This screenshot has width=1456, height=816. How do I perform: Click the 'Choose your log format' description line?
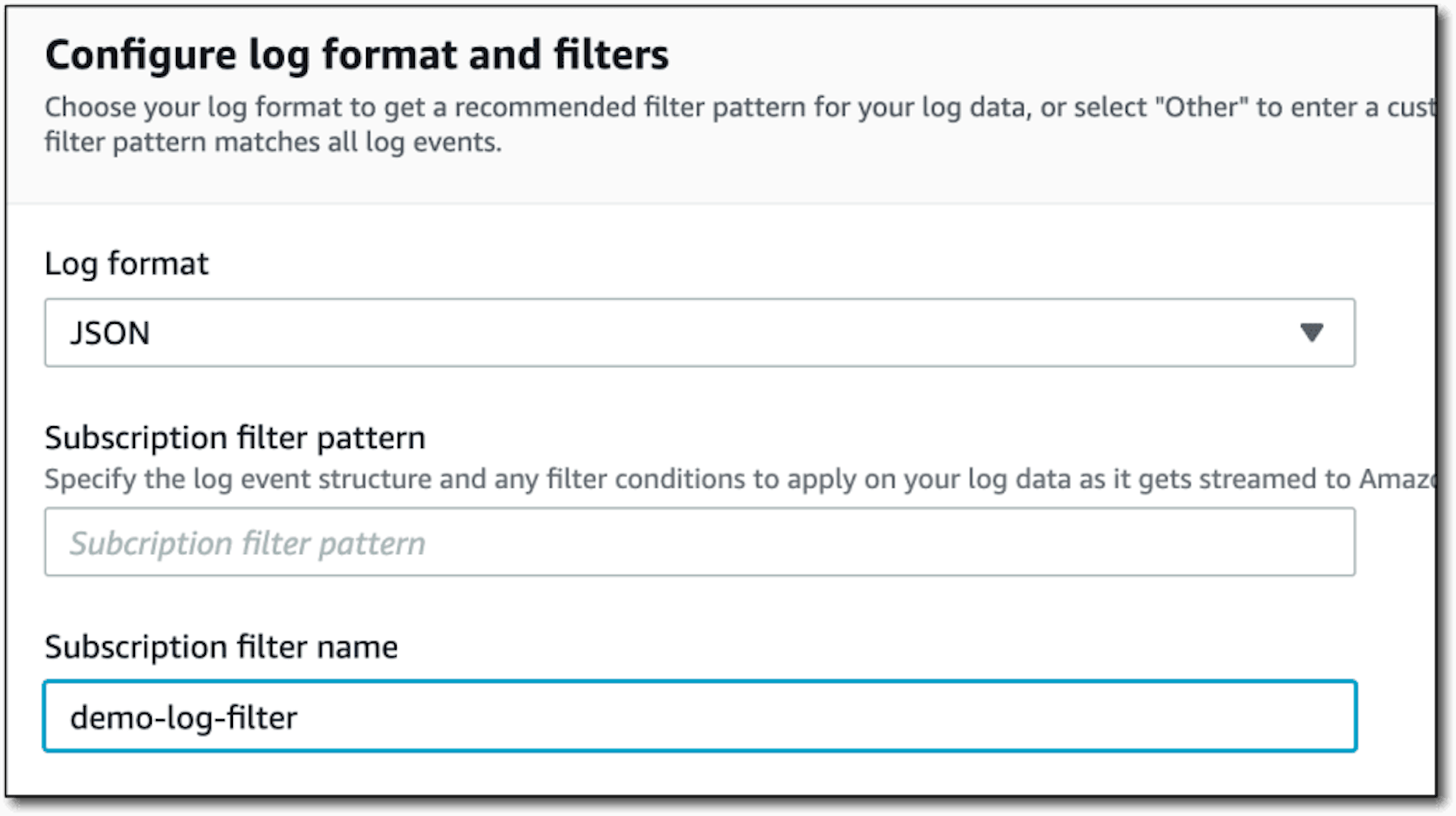pos(739,108)
